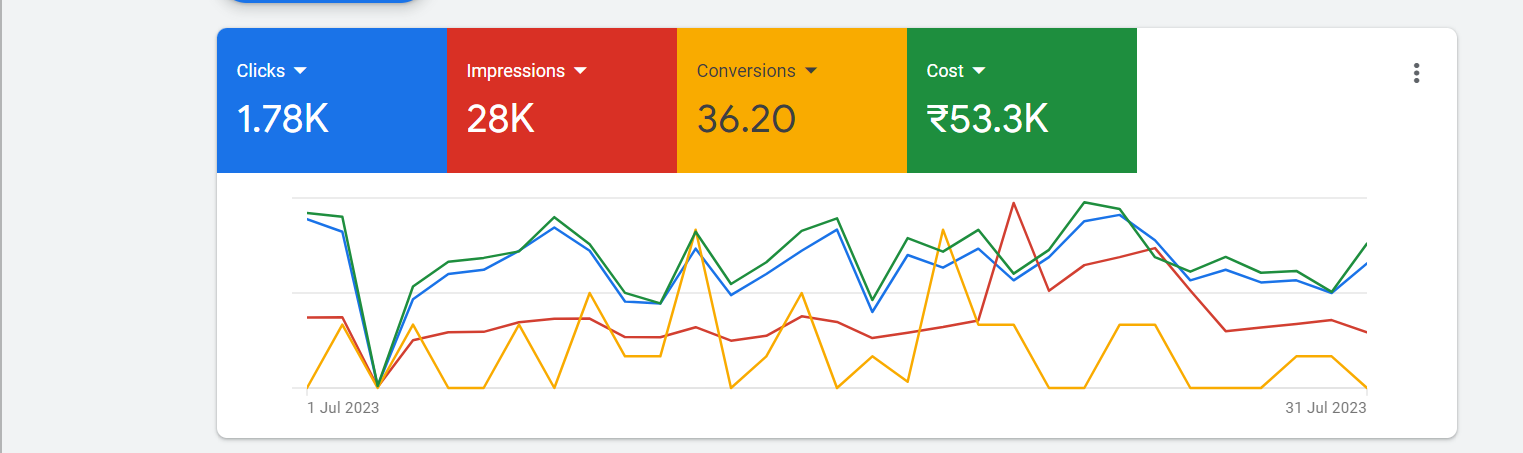Click the empty fifth metric slot

1252,100
